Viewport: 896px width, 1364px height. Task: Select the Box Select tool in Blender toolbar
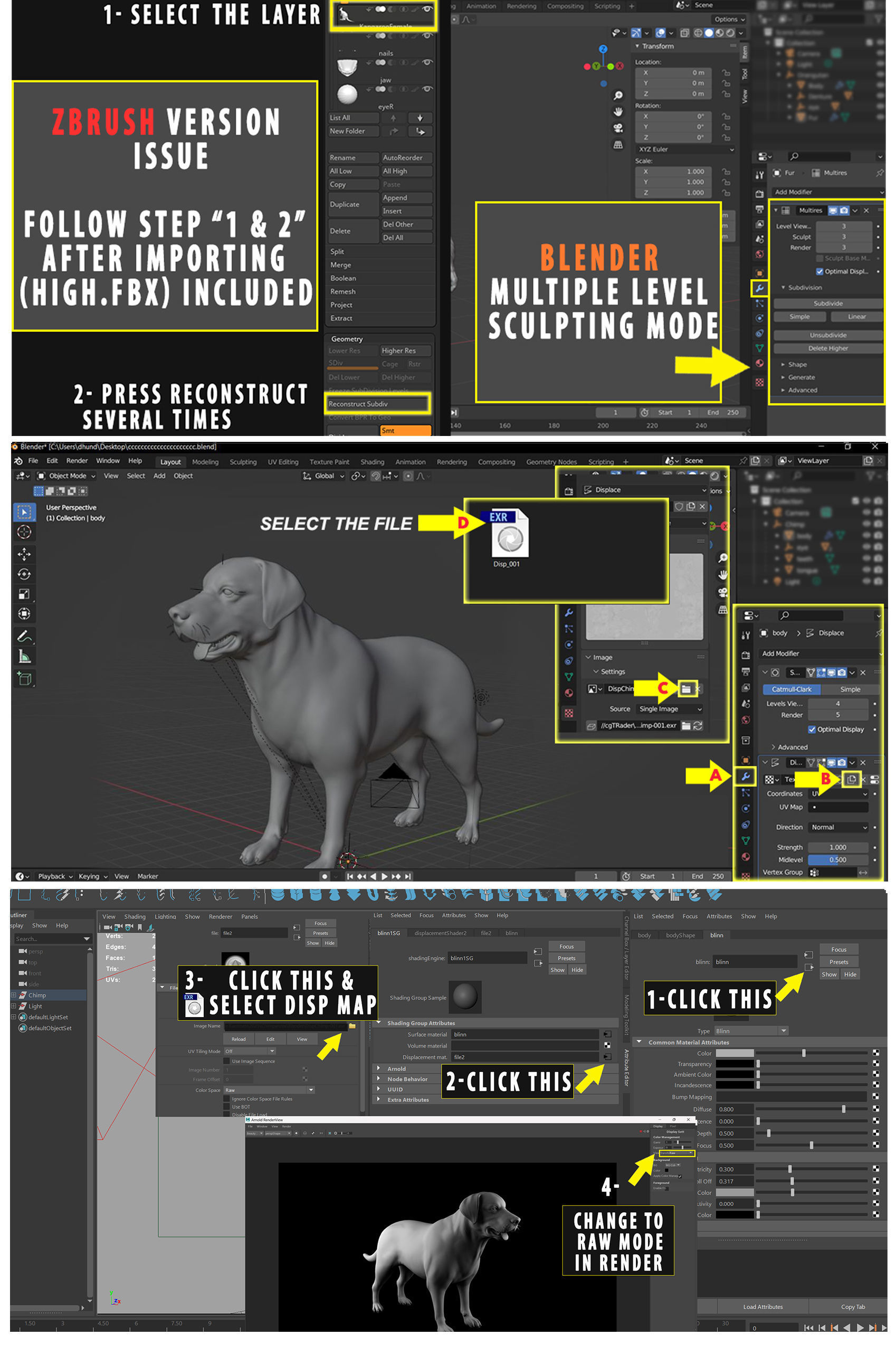(x=24, y=512)
